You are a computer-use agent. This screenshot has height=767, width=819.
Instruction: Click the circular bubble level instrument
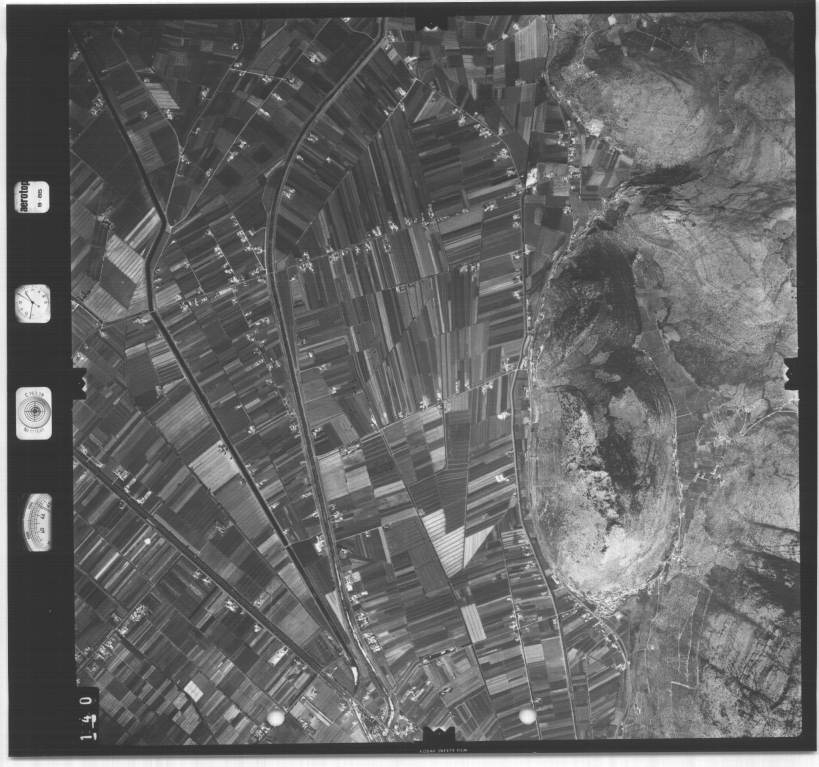coord(34,413)
